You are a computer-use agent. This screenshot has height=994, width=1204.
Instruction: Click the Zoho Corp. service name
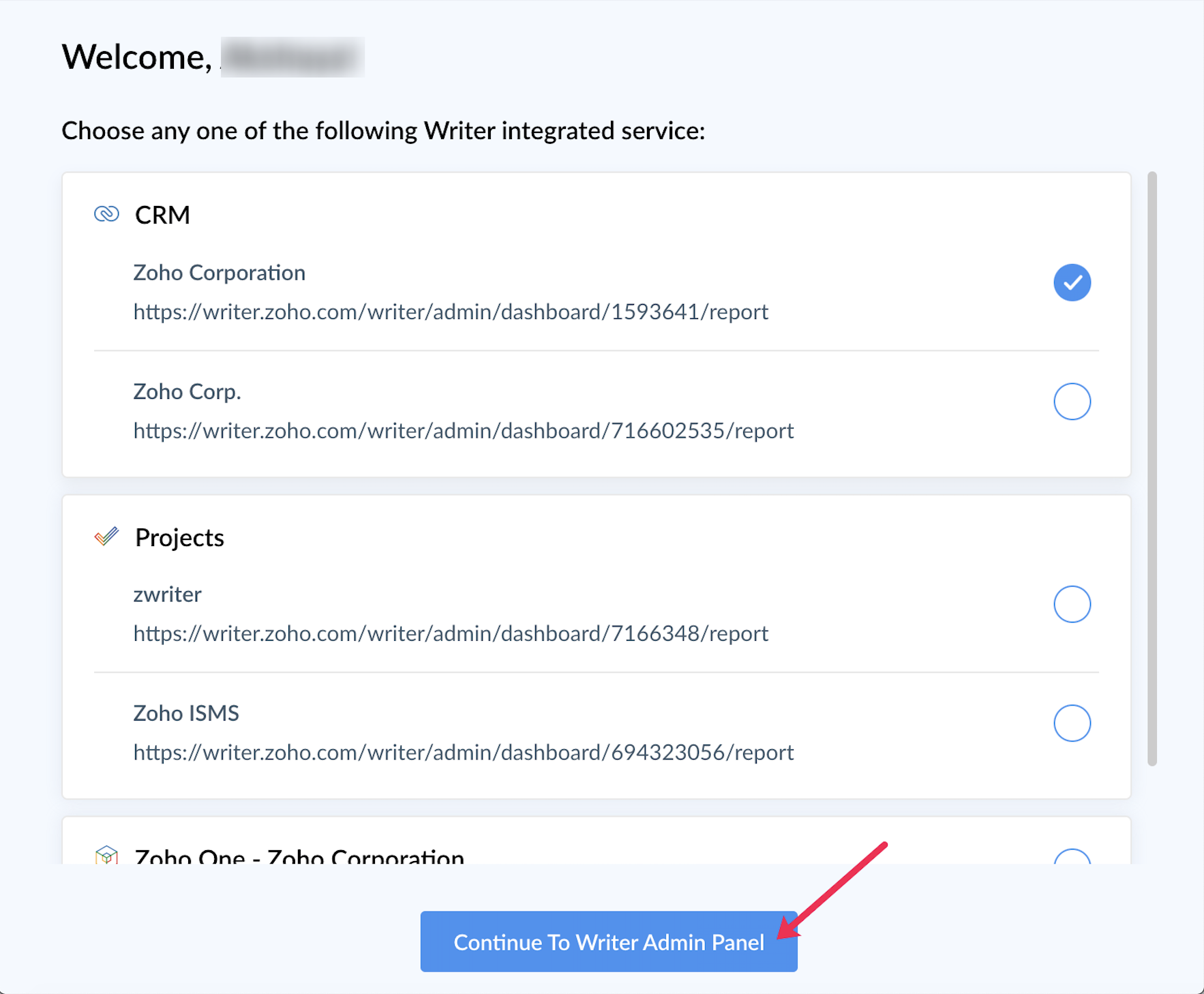(x=187, y=392)
